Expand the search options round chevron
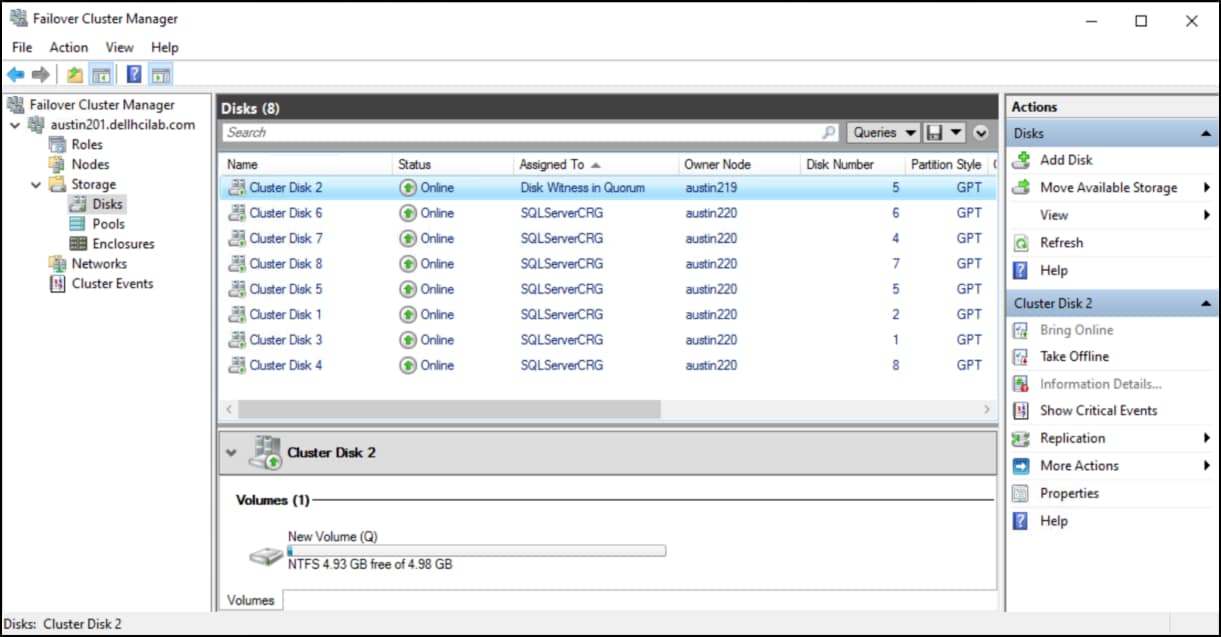This screenshot has width=1221, height=637. tap(980, 132)
